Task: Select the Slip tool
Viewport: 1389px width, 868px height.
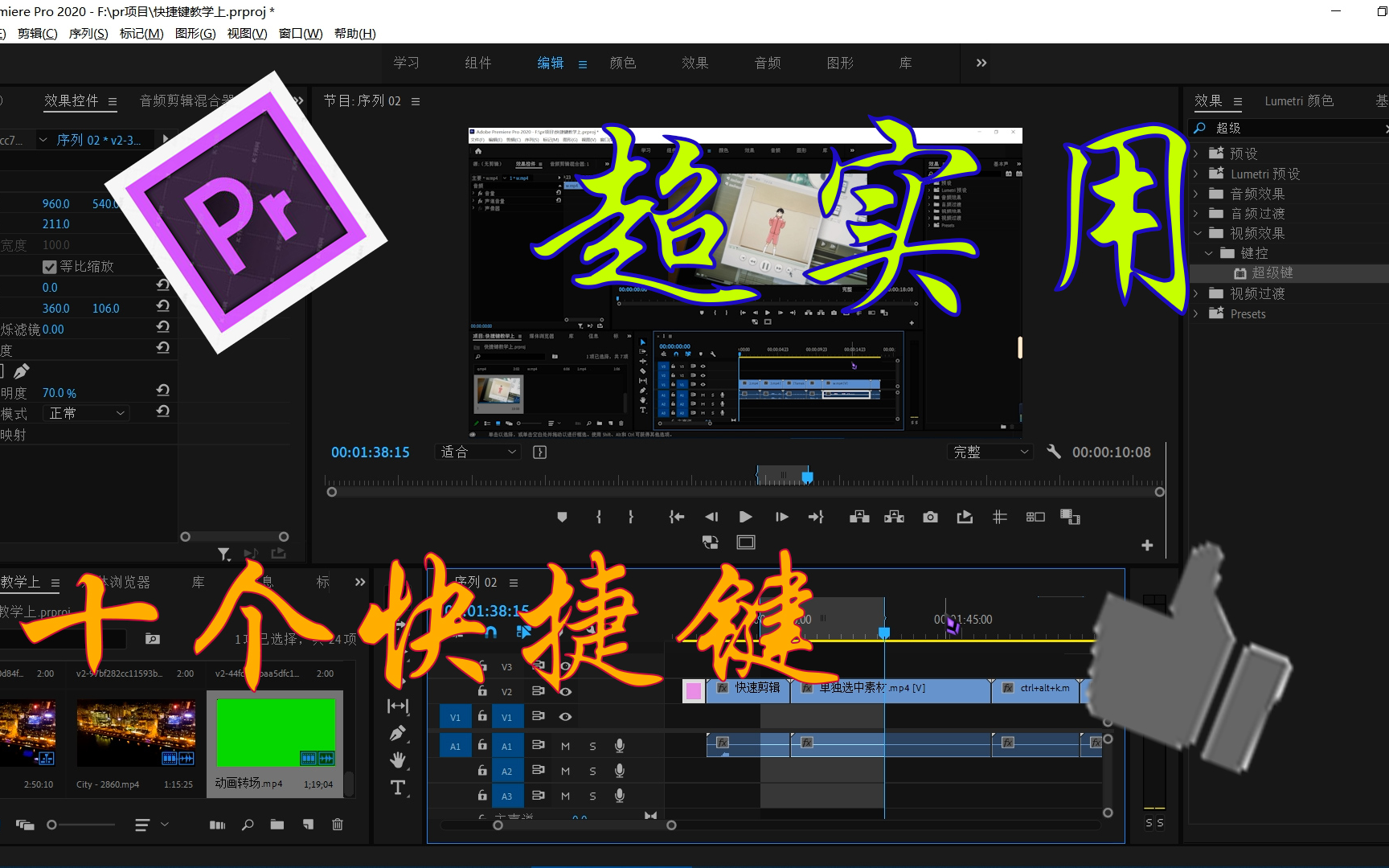Action: pyautogui.click(x=398, y=706)
